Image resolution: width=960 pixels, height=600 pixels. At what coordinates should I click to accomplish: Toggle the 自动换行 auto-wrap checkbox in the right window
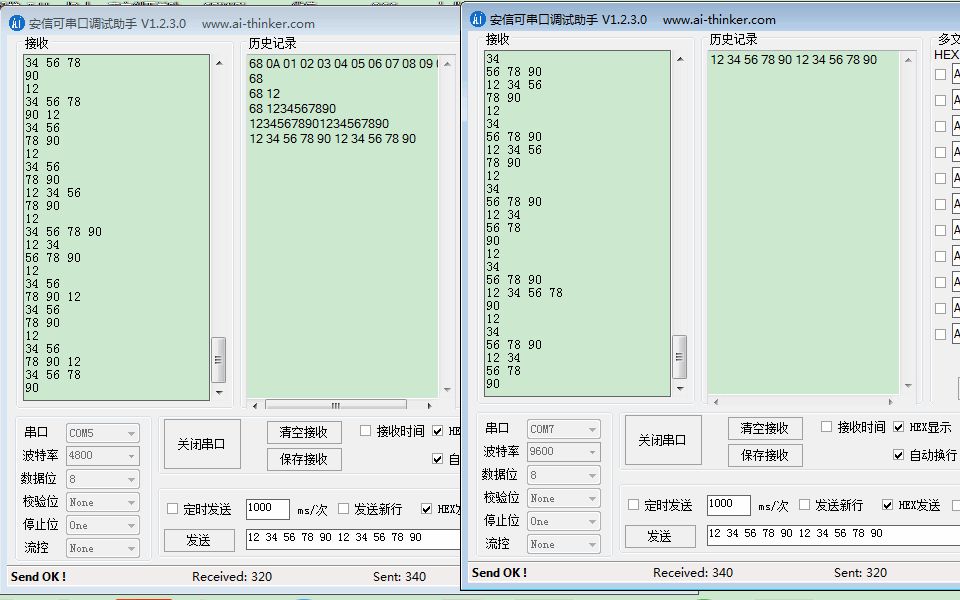pos(897,456)
